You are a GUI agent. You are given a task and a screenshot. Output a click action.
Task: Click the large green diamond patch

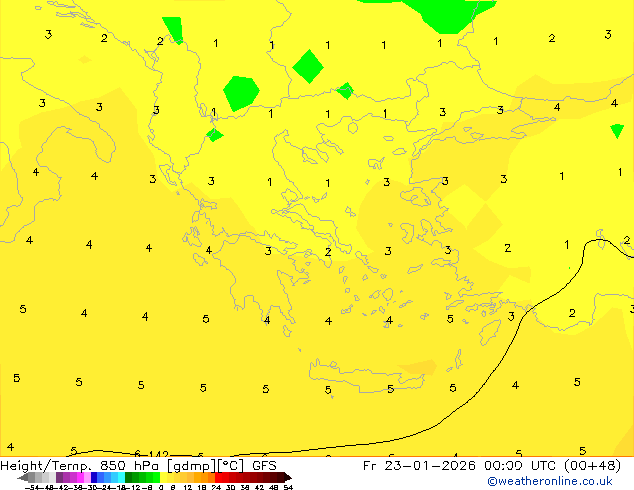coord(308,67)
